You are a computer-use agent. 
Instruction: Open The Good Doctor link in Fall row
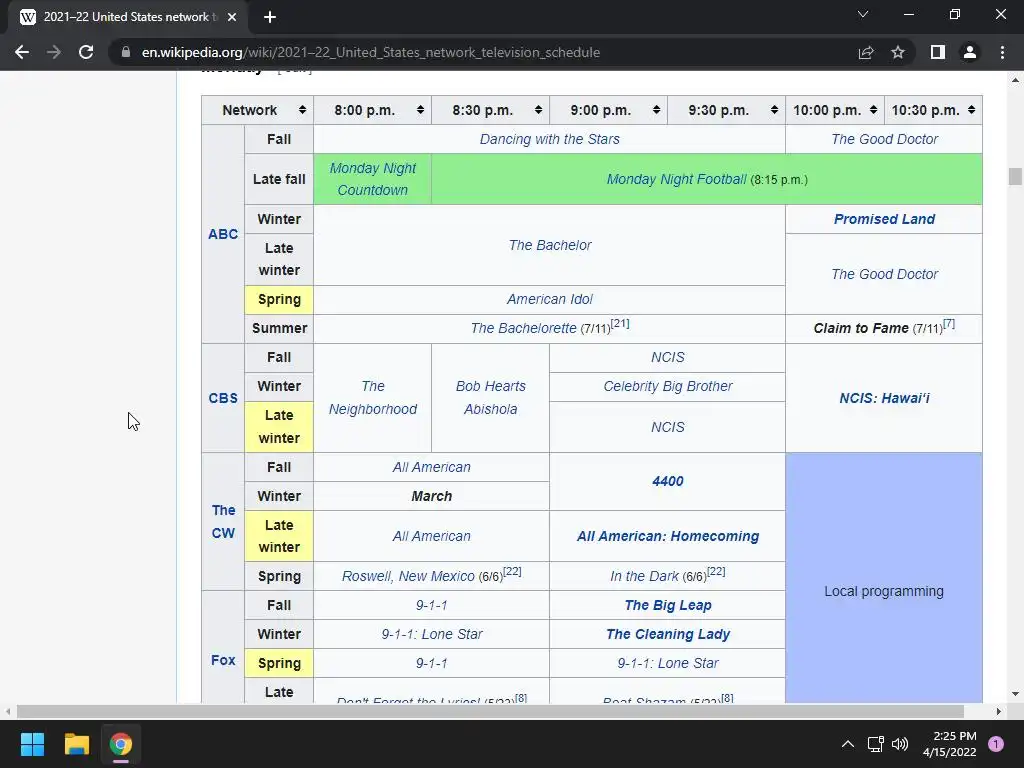884,139
